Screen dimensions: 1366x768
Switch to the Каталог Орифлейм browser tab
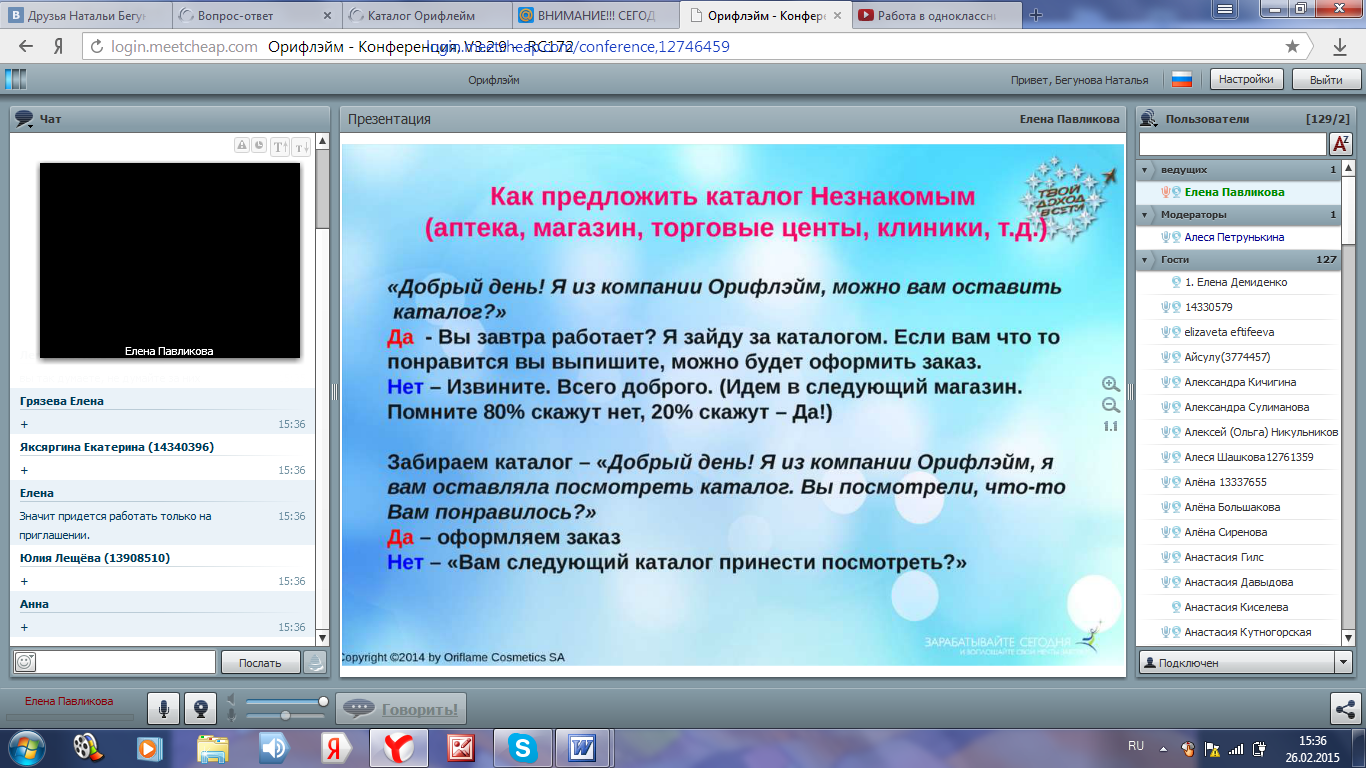tap(428, 15)
